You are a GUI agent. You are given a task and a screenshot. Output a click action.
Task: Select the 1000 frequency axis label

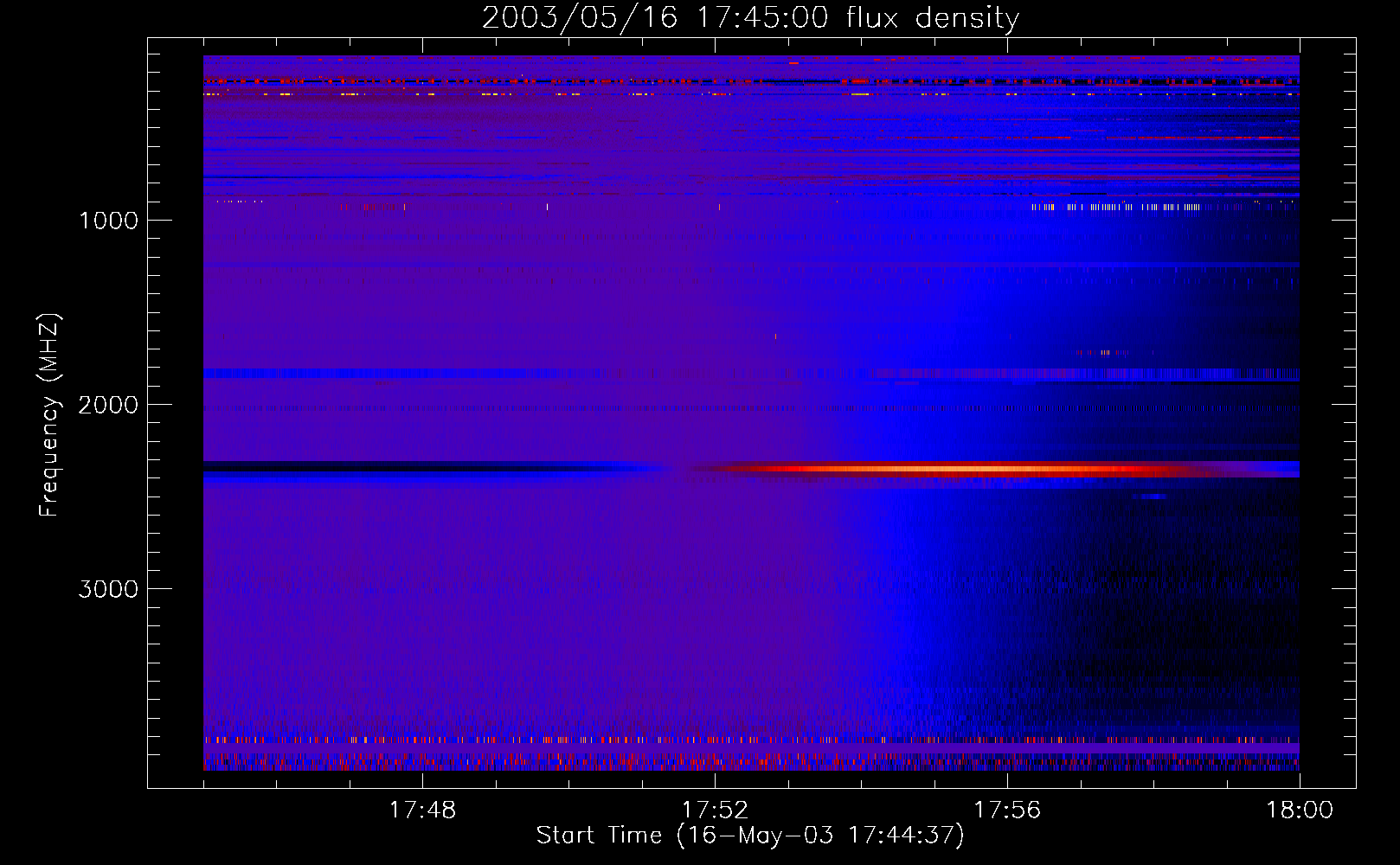click(x=108, y=221)
